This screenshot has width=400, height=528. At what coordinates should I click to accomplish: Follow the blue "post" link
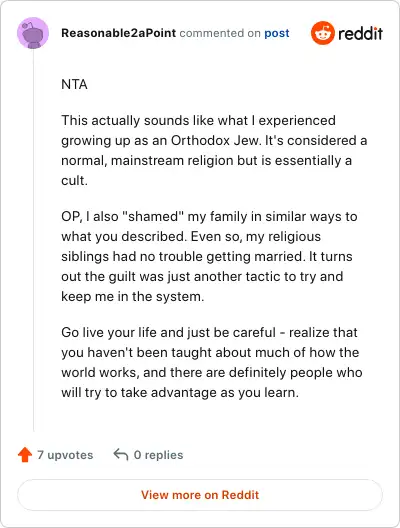pos(277,33)
